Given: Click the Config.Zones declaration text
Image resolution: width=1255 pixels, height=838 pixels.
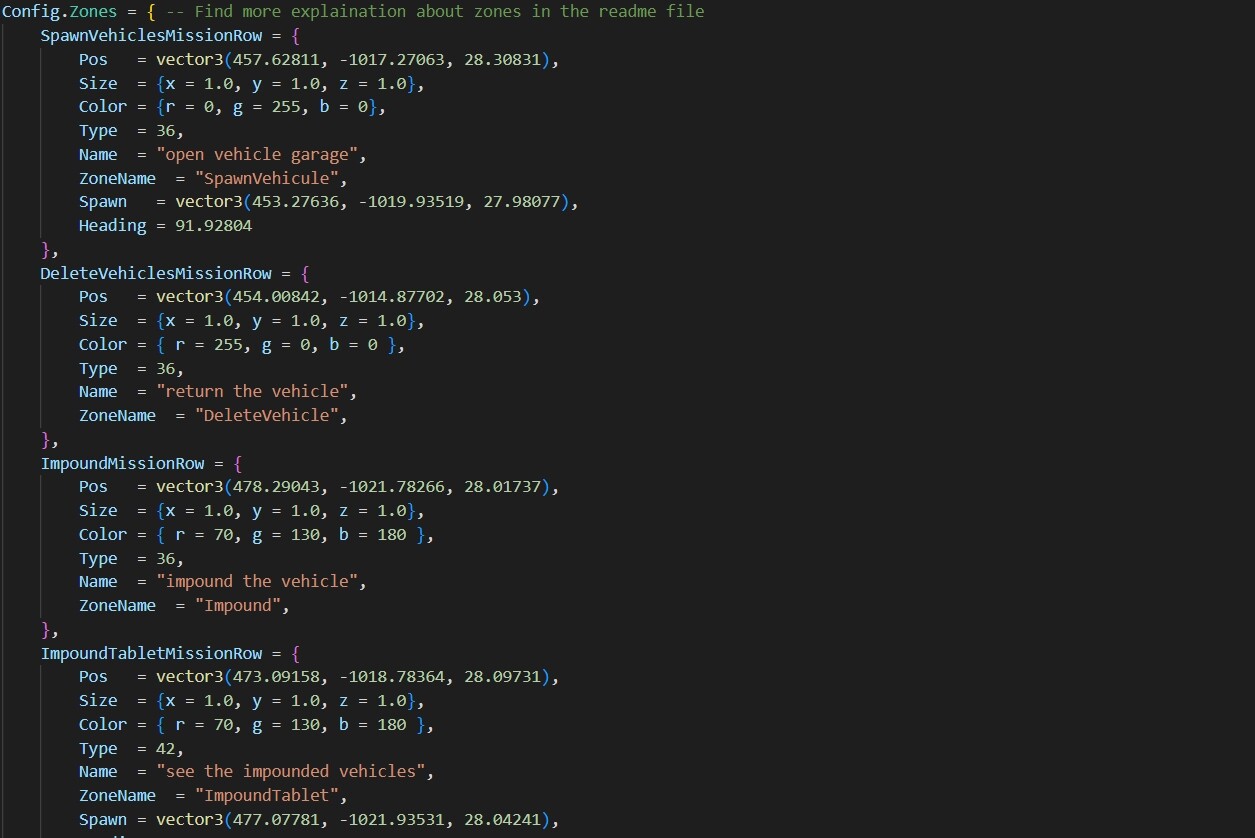Looking at the screenshot, I should click(59, 12).
